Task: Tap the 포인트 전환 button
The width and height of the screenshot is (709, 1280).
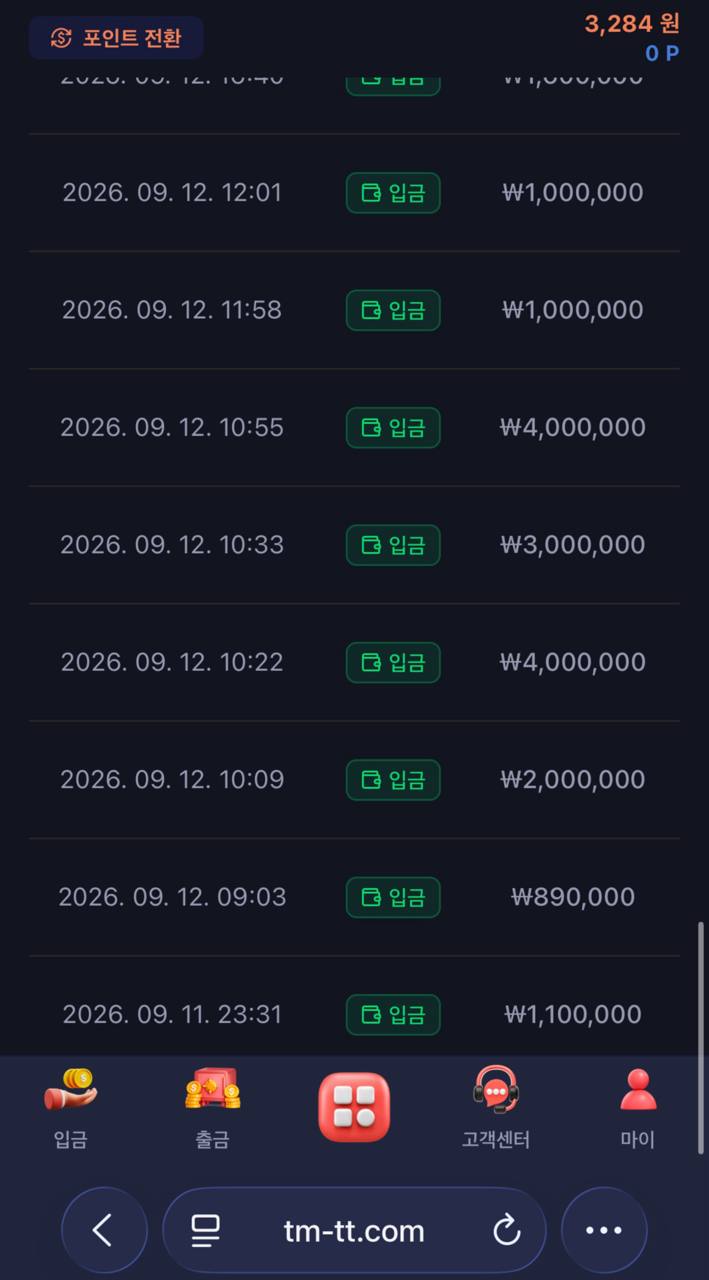Action: [116, 38]
